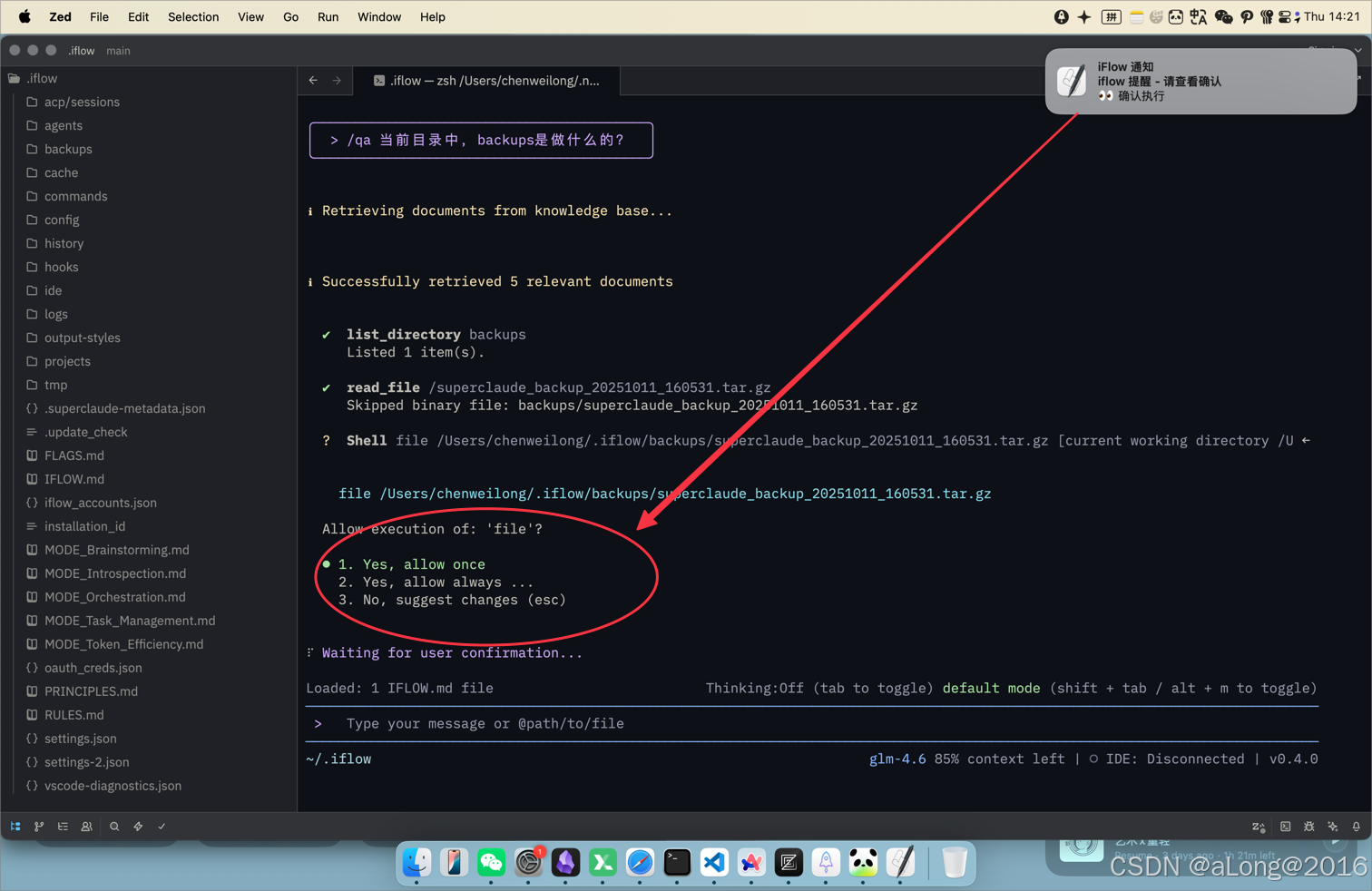Viewport: 1372px width, 891px height.
Task: Select option 'Yes, allow always ...'
Action: tap(436, 583)
